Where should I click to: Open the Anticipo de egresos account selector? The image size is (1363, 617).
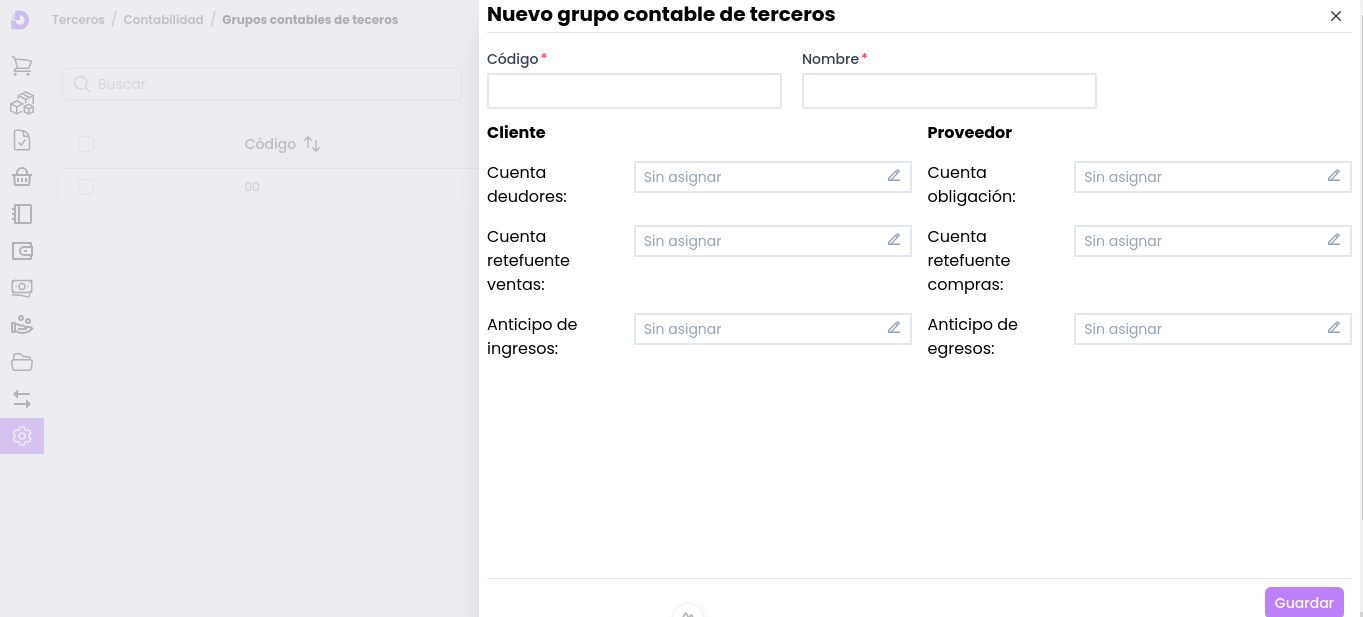pos(1211,329)
